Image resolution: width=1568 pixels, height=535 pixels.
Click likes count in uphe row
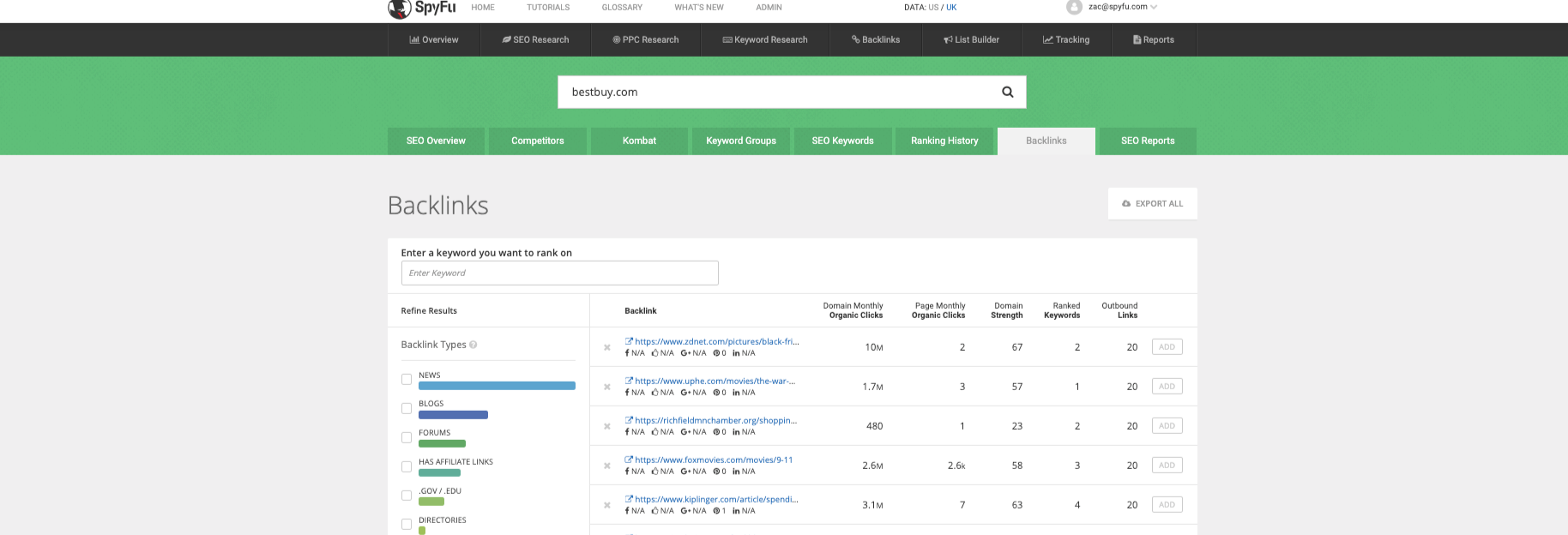click(x=662, y=393)
